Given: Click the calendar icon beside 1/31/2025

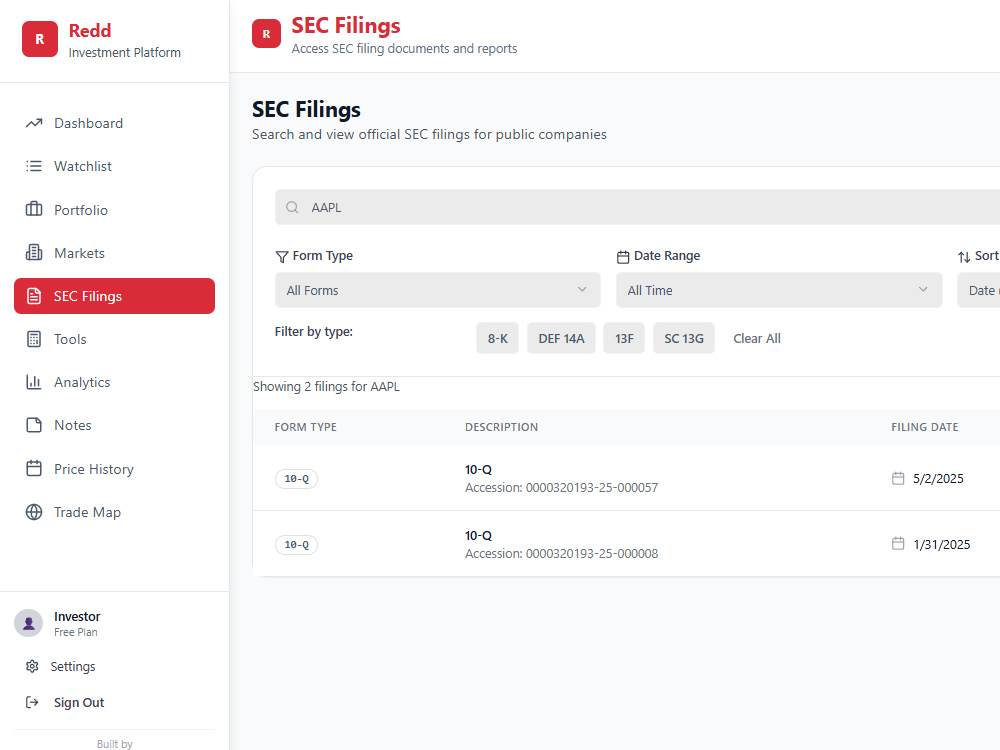Looking at the screenshot, I should (898, 544).
